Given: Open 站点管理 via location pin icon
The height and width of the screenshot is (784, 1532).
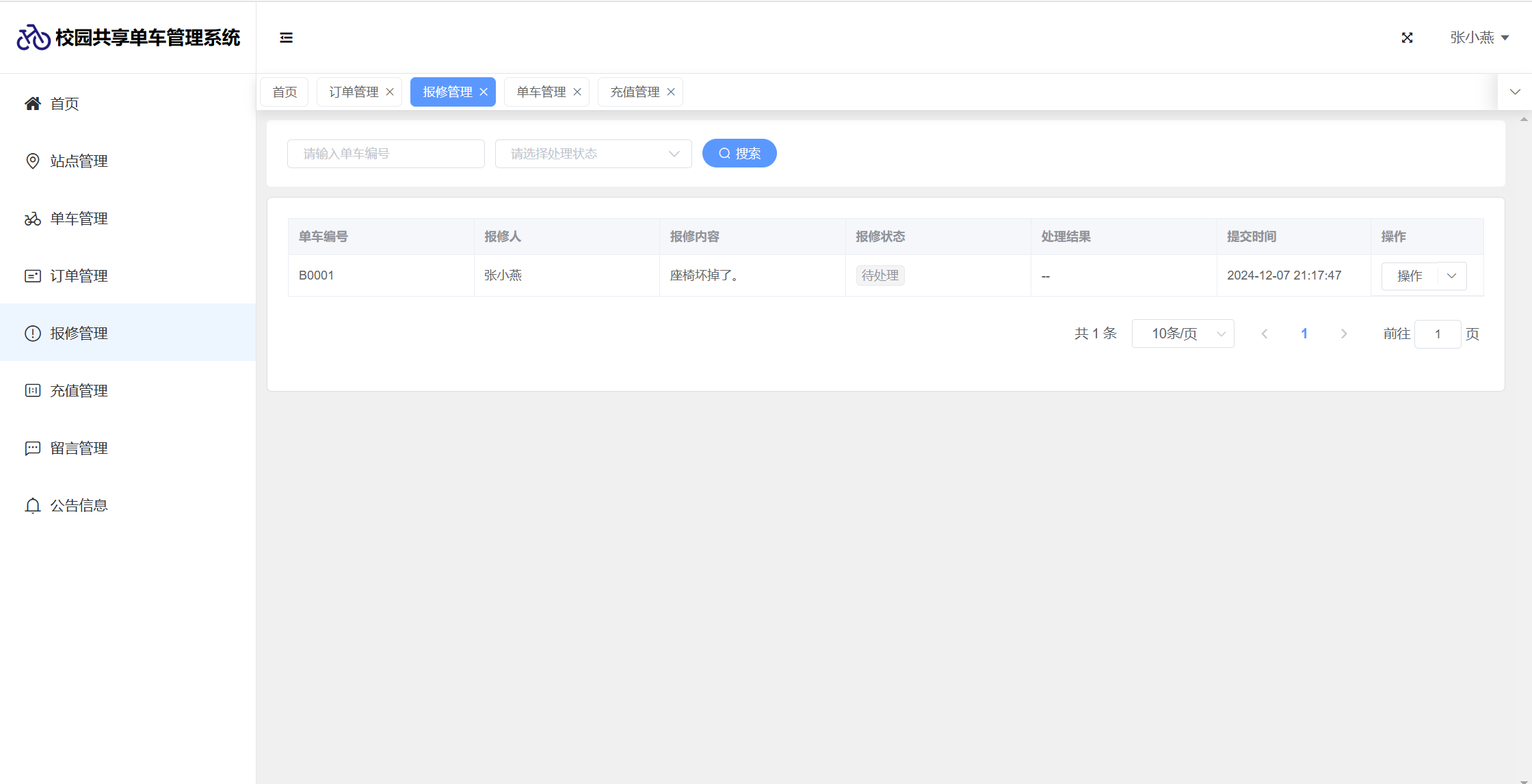Looking at the screenshot, I should (x=32, y=161).
